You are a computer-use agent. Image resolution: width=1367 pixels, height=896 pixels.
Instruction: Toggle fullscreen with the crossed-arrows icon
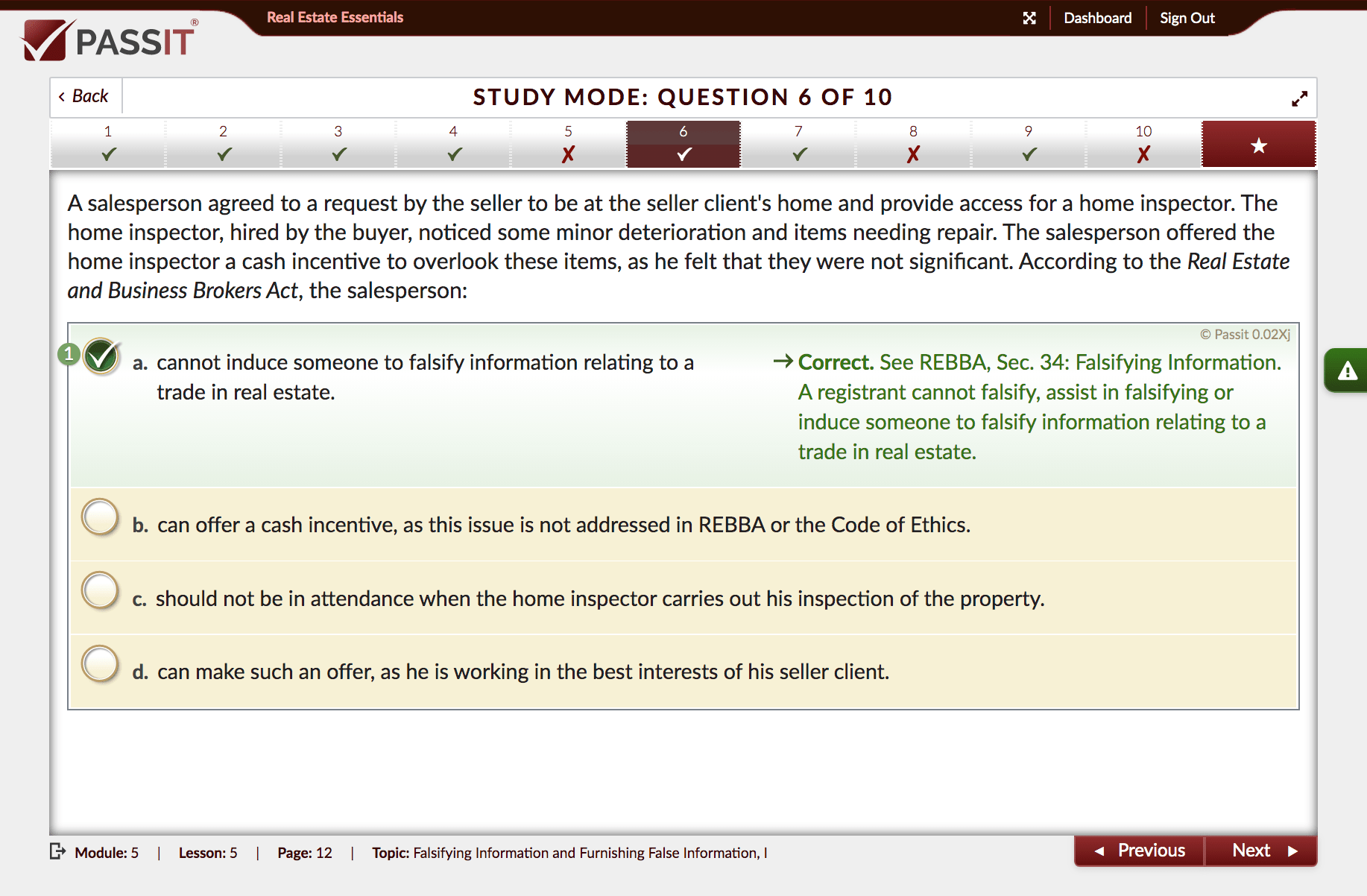1030,17
